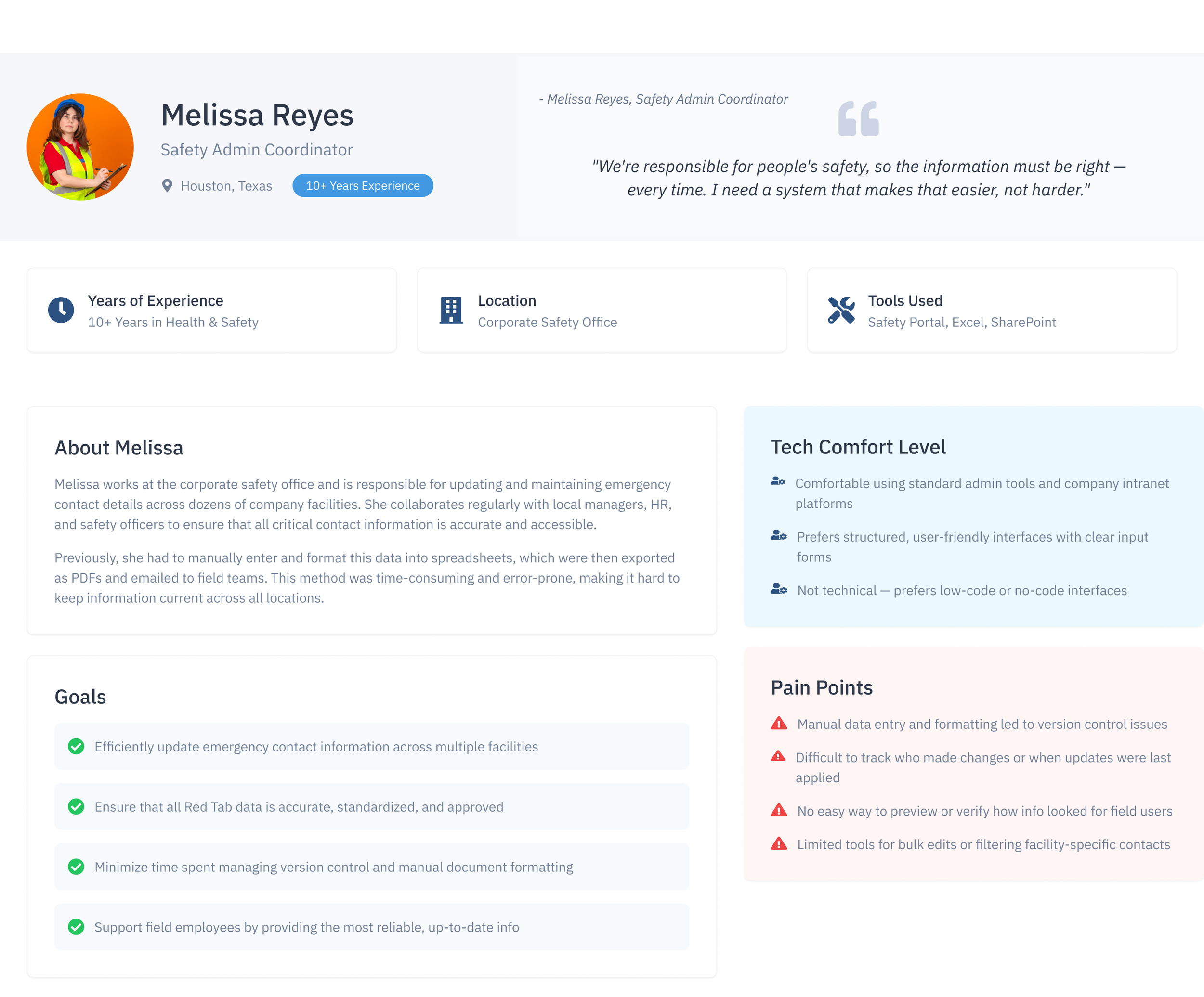The image size is (1204, 997).
Task: Click warning triangle beside 'Limited tools for bulk edits'
Action: tap(778, 844)
